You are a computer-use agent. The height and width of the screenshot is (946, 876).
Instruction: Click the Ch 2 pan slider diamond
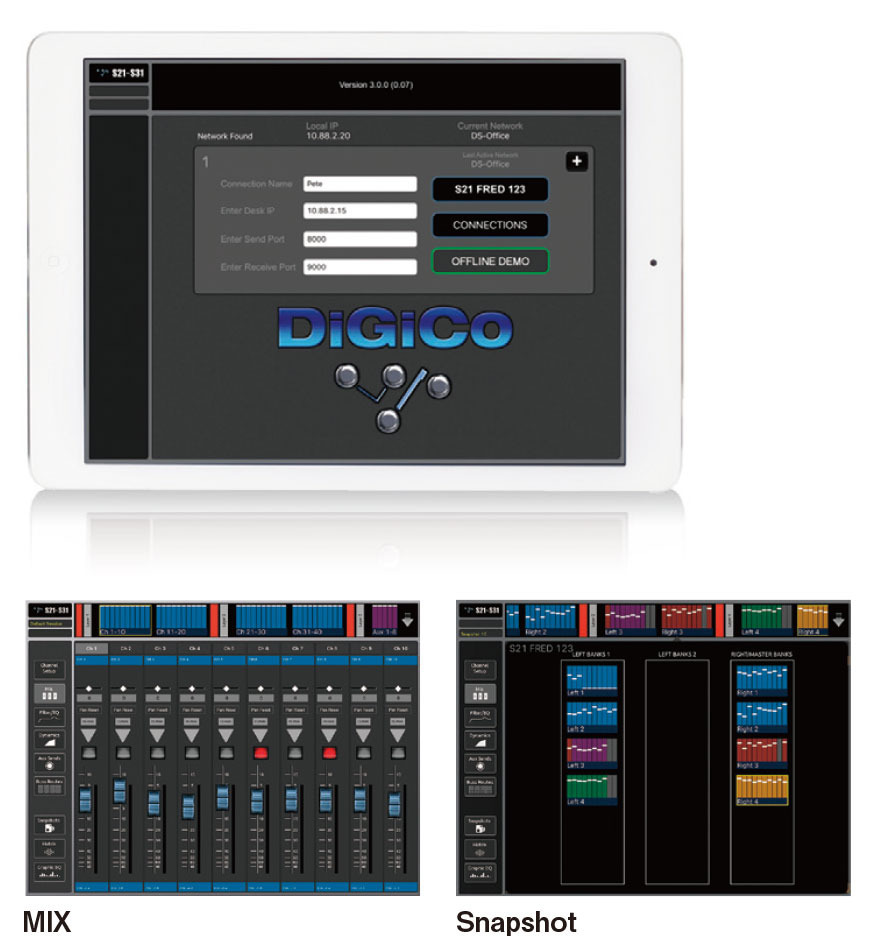click(123, 688)
